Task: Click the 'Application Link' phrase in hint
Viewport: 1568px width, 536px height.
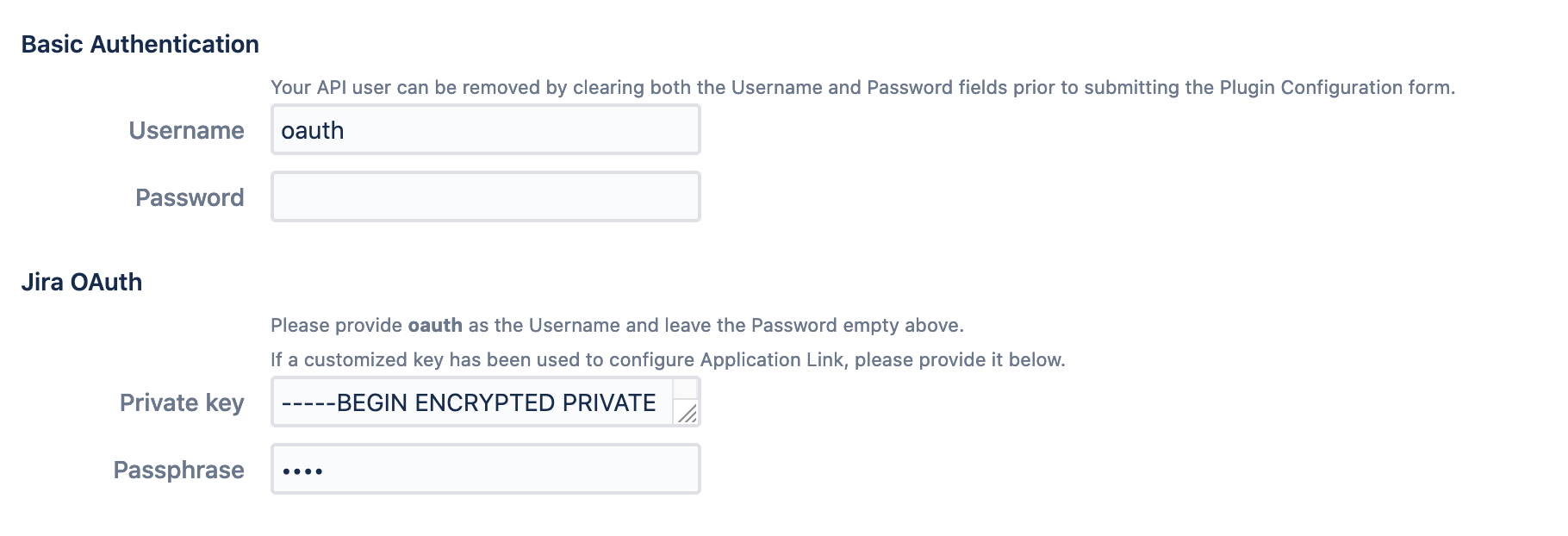Action: coord(772,360)
